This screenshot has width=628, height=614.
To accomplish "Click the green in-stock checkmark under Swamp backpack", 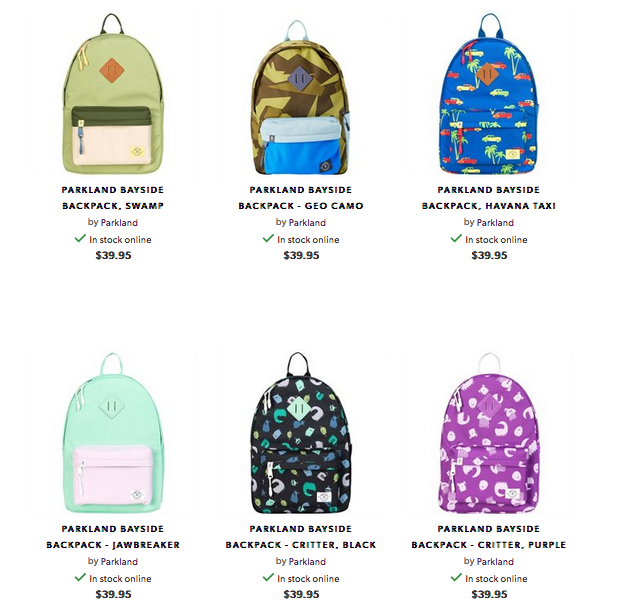I will (80, 239).
